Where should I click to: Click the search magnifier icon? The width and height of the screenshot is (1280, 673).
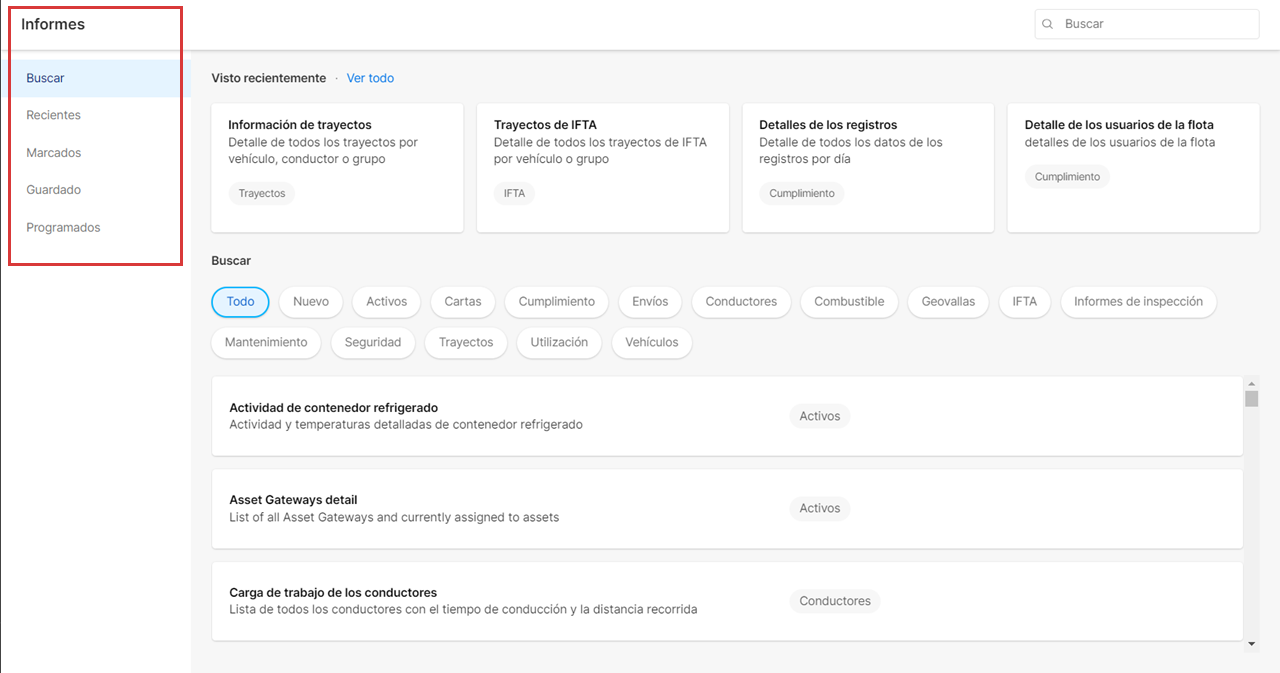[x=1048, y=24]
